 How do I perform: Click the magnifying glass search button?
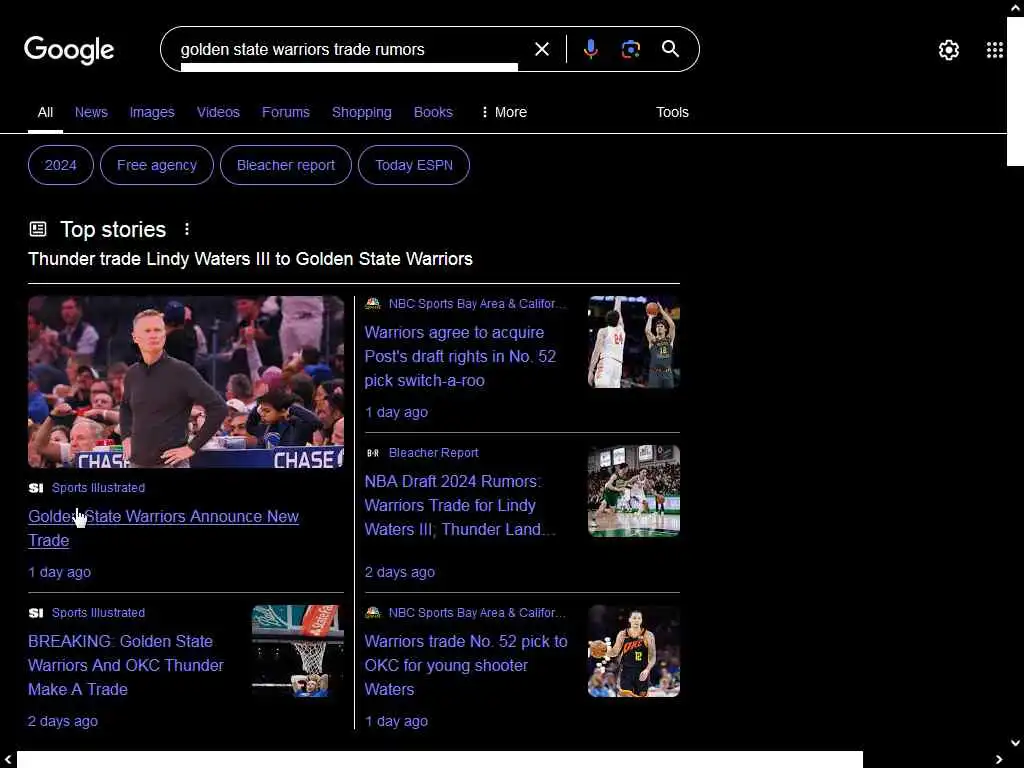670,49
